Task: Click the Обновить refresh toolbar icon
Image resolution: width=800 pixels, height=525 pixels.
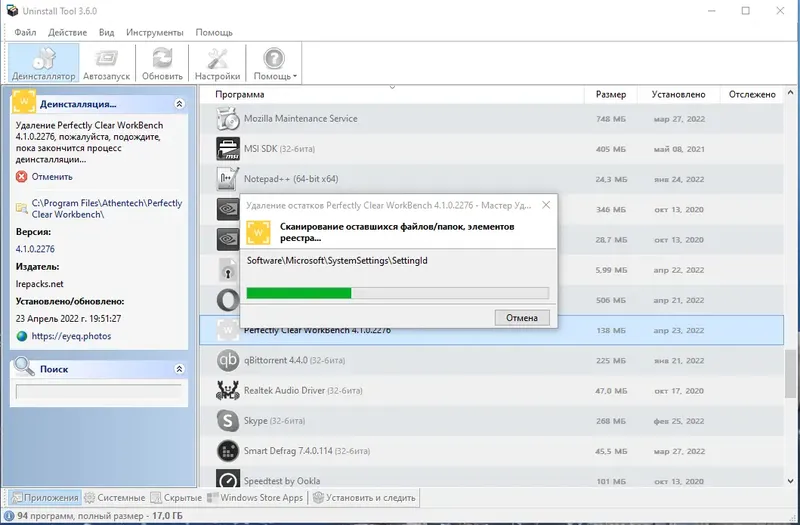Action: point(162,63)
